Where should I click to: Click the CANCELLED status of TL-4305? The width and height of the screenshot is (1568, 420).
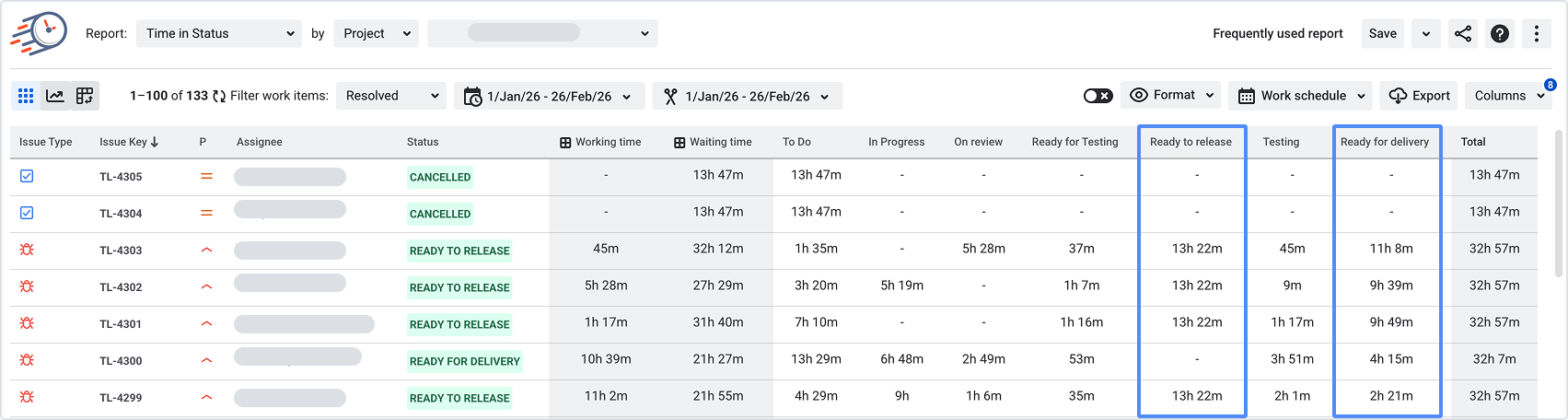point(440,177)
